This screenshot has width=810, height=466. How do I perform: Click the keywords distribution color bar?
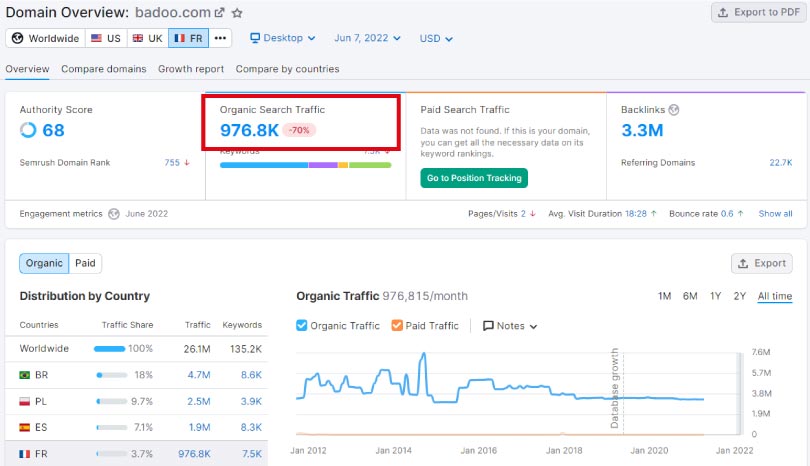[305, 165]
